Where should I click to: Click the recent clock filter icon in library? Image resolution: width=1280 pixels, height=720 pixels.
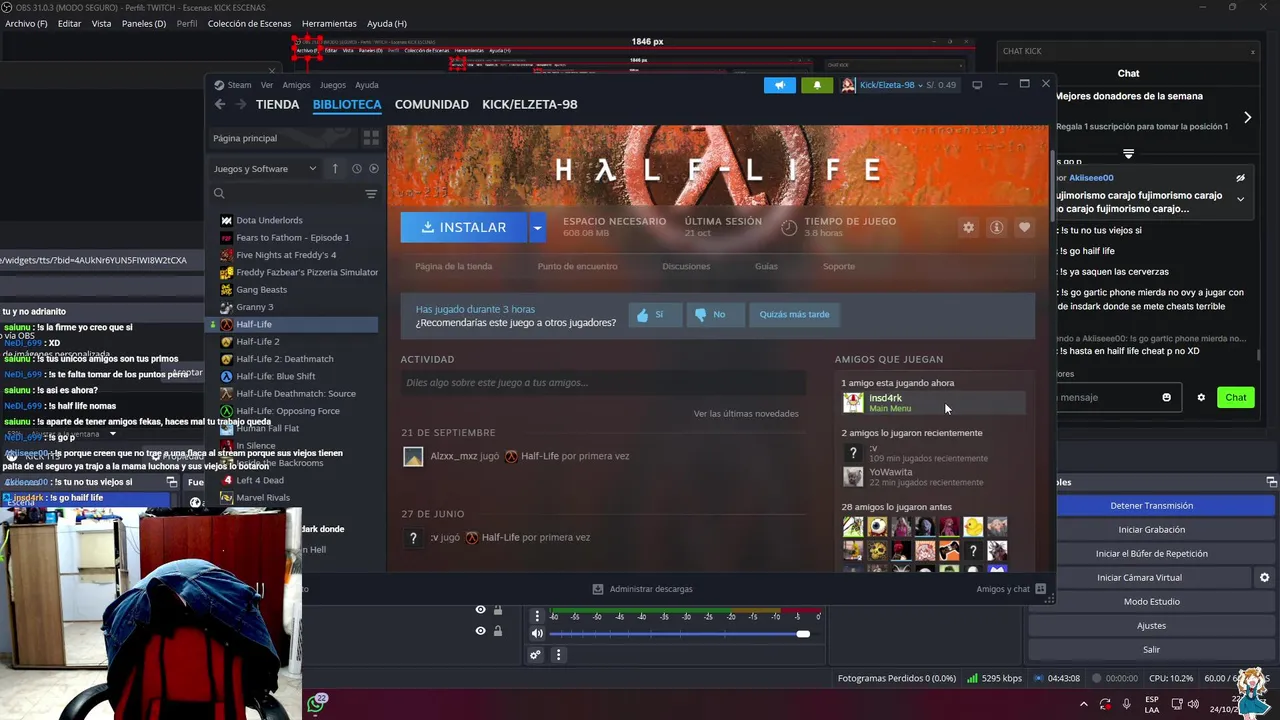click(x=356, y=168)
